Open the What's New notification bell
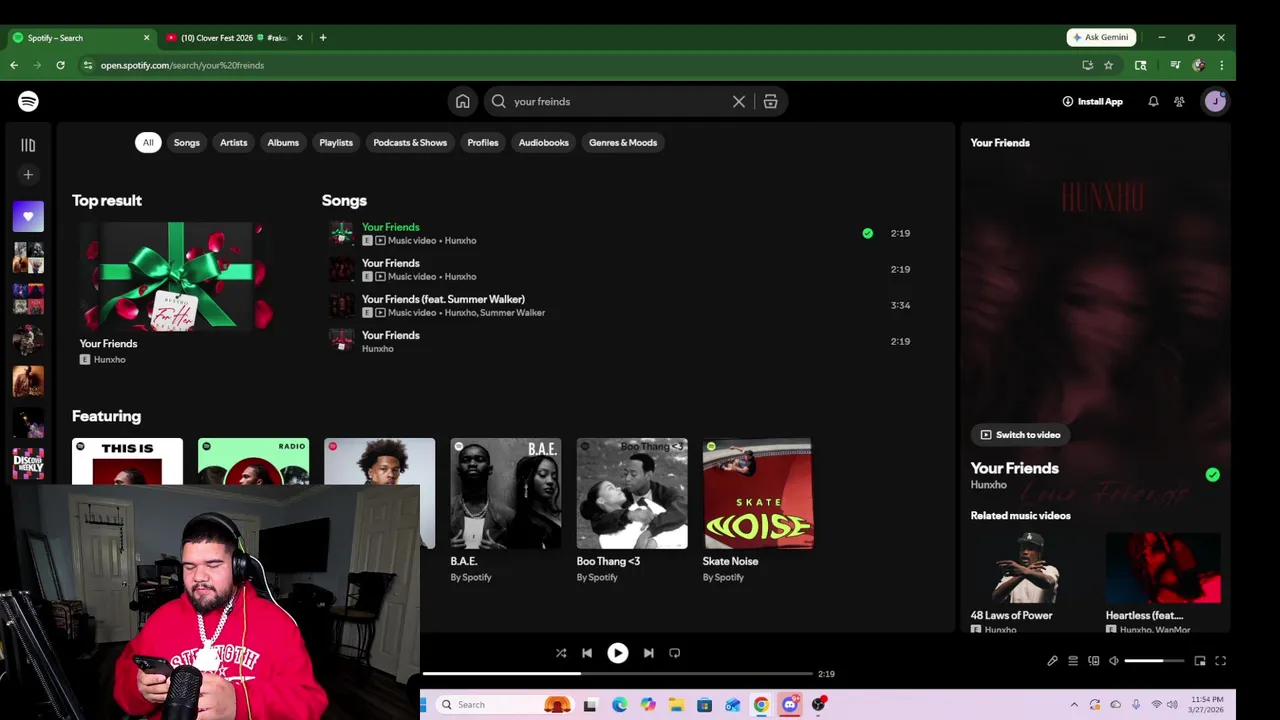 [1153, 101]
